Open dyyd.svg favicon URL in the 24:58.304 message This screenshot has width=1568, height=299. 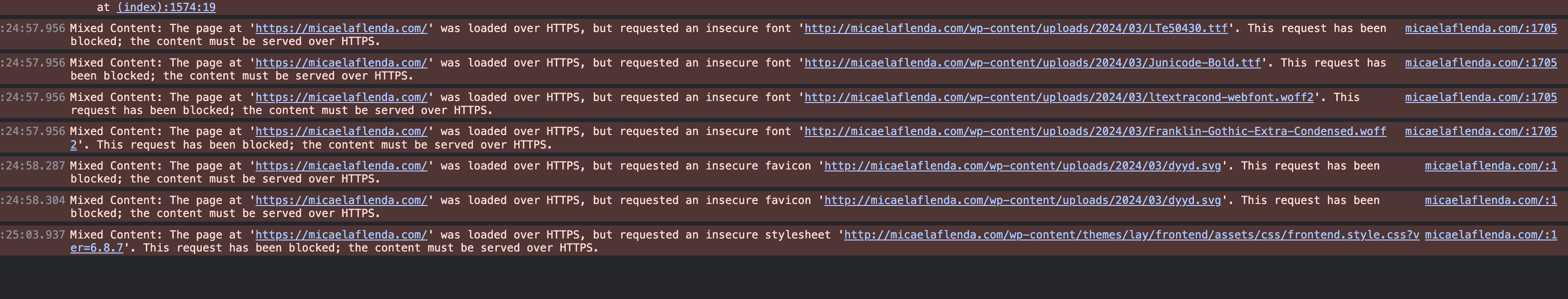(x=1023, y=200)
